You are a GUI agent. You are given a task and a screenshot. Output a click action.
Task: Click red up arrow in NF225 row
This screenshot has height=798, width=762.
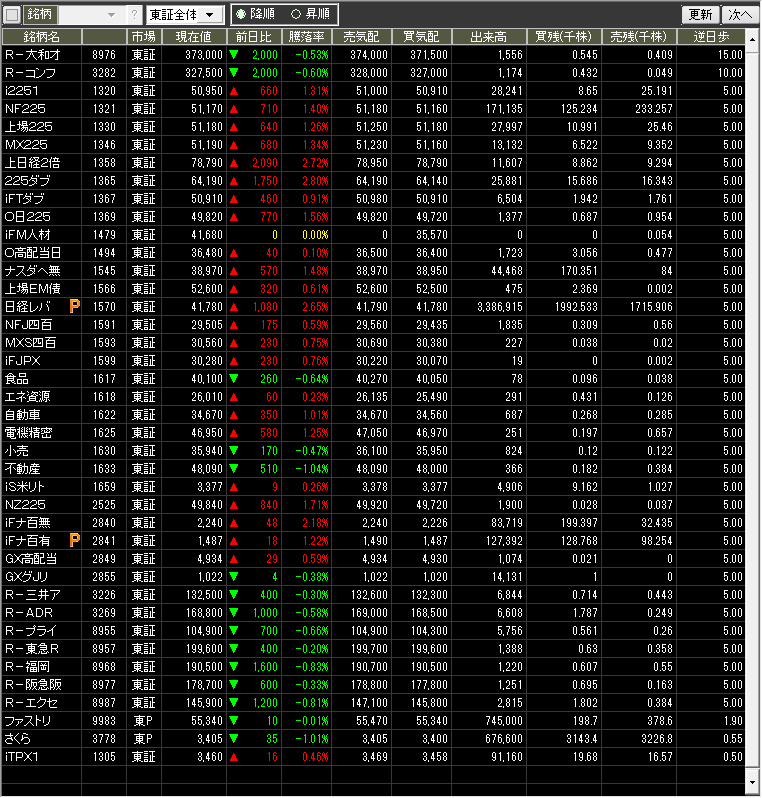pyautogui.click(x=234, y=109)
